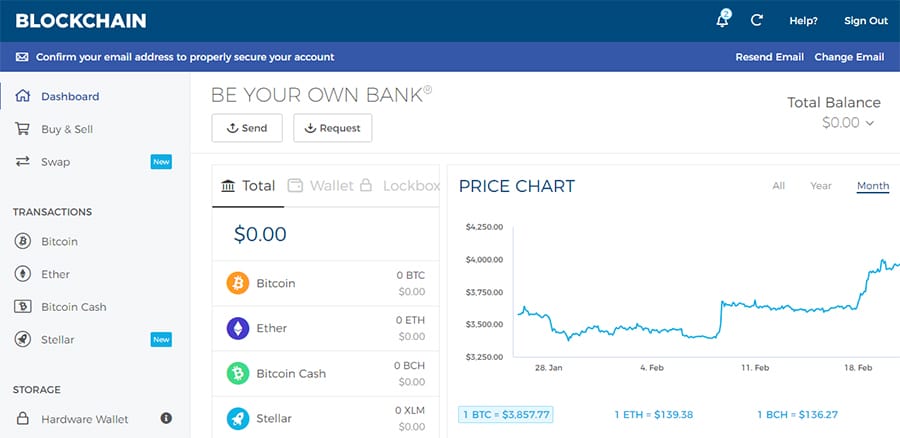Open the notifications bell icon
Viewport: 900px width, 438px height.
pyautogui.click(x=723, y=21)
